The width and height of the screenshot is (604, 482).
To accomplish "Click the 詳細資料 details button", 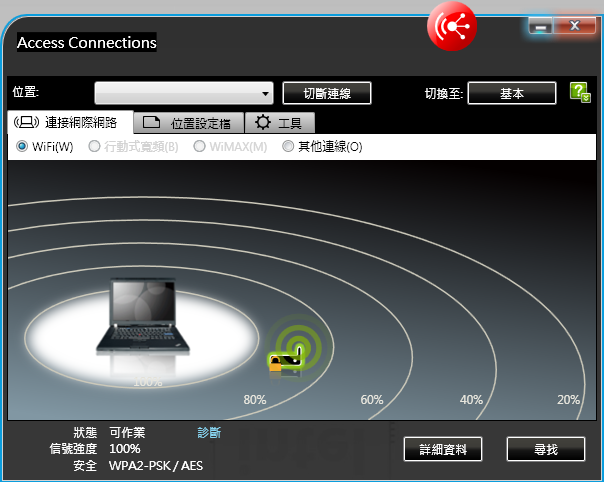I will coord(443,449).
